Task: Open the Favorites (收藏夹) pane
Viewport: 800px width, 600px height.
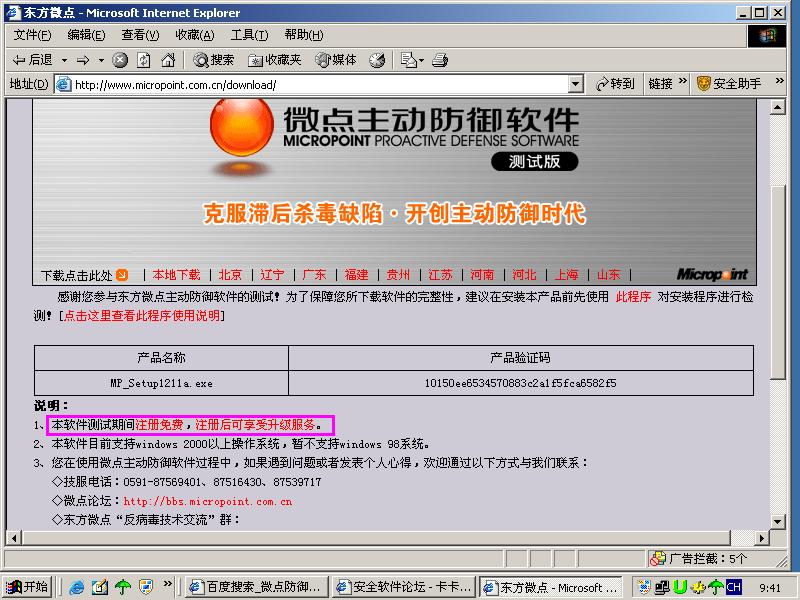Action: coord(274,60)
